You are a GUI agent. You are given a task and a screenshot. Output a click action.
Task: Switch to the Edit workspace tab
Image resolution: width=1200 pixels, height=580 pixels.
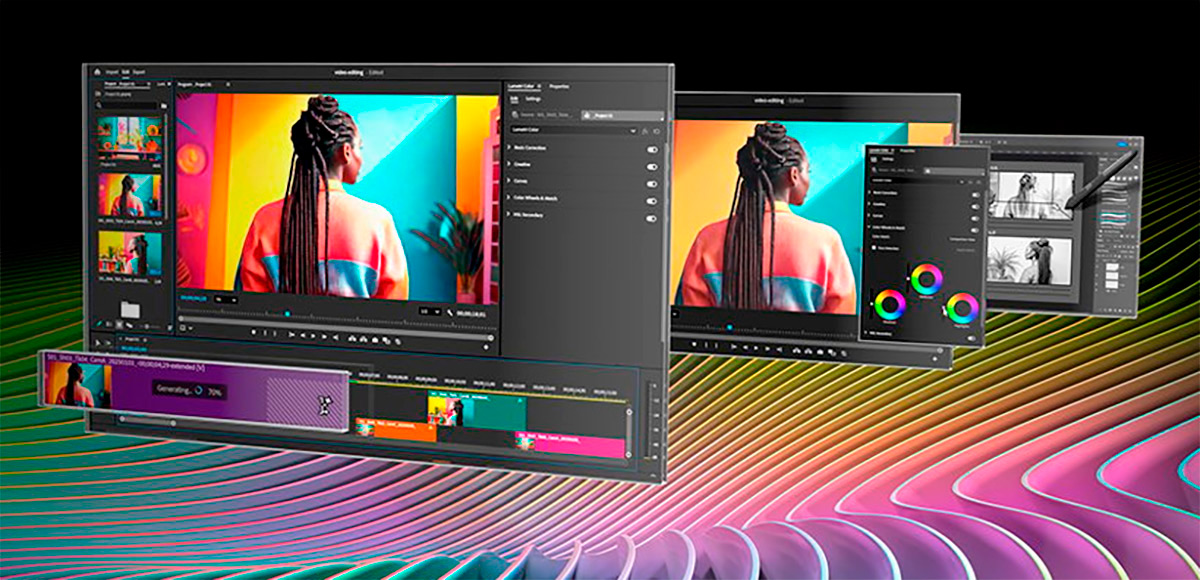click(125, 72)
